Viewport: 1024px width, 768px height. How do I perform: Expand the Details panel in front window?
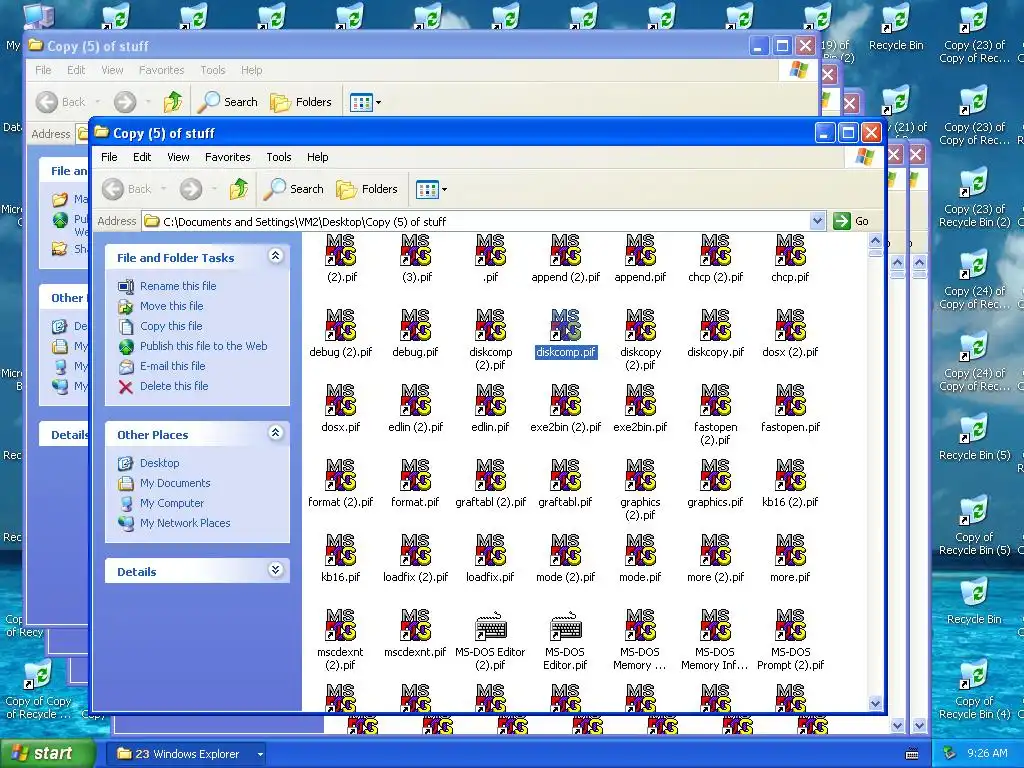[276, 570]
